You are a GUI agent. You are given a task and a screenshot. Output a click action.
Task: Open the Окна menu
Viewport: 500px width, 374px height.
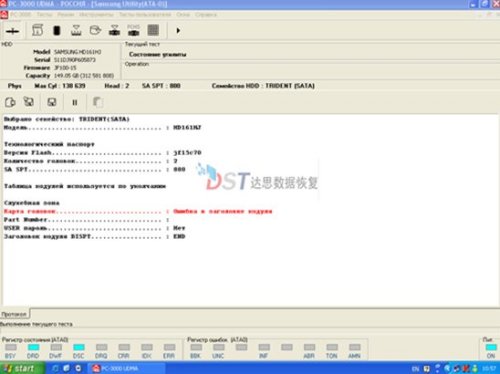[x=183, y=15]
